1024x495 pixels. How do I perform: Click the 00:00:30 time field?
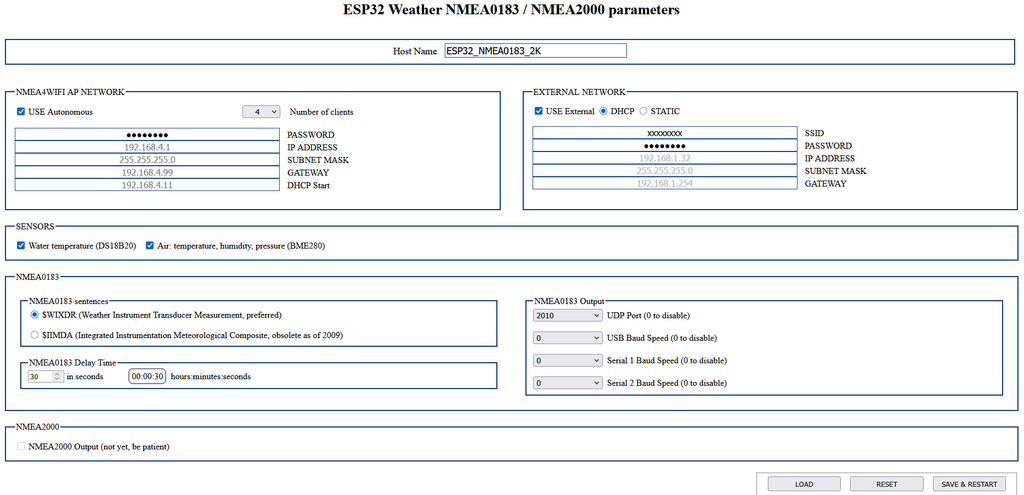(147, 376)
